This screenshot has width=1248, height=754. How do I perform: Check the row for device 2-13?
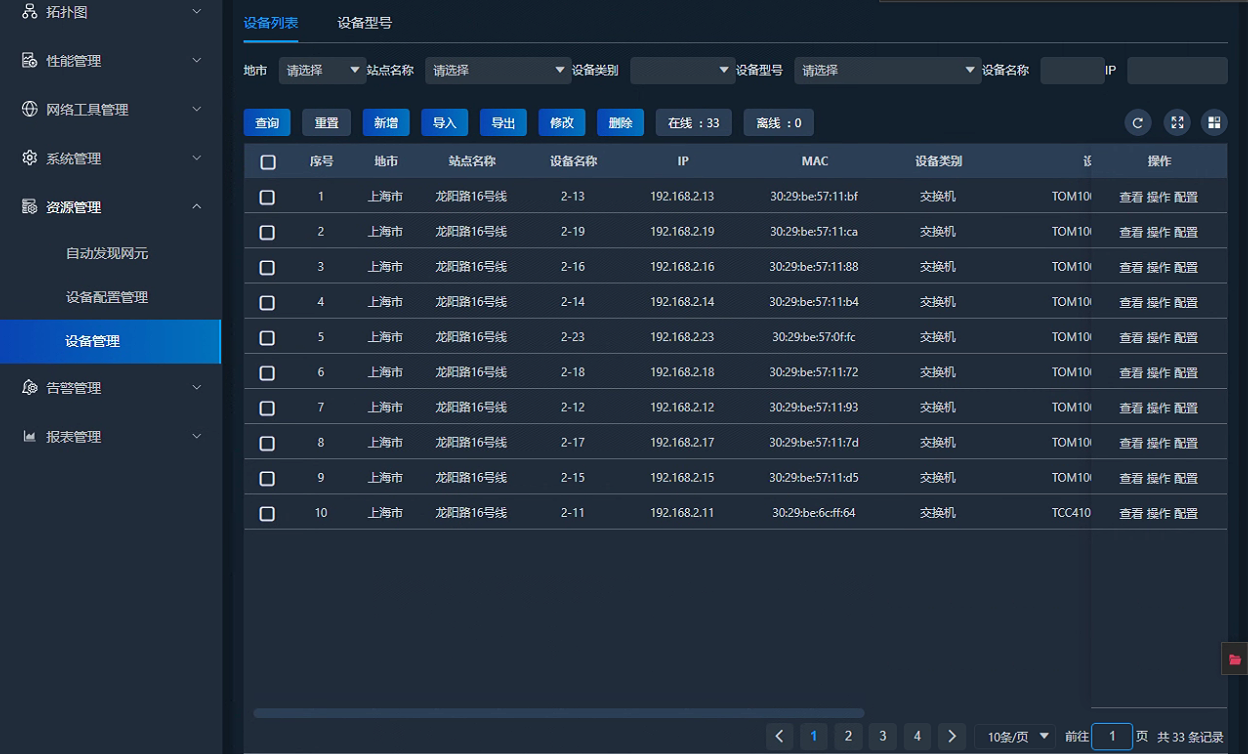pos(267,197)
